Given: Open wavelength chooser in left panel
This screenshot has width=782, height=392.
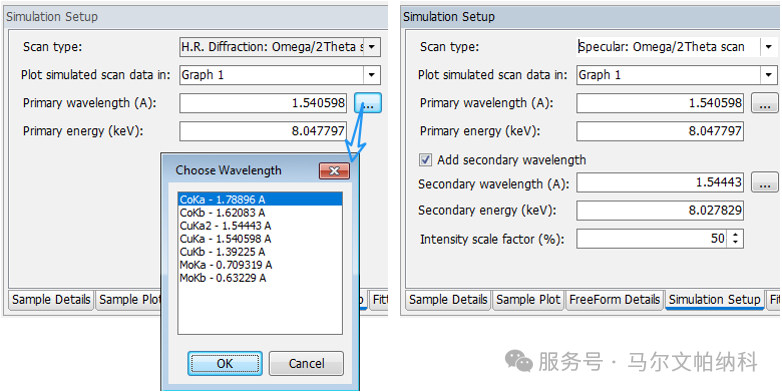Looking at the screenshot, I should (x=368, y=103).
